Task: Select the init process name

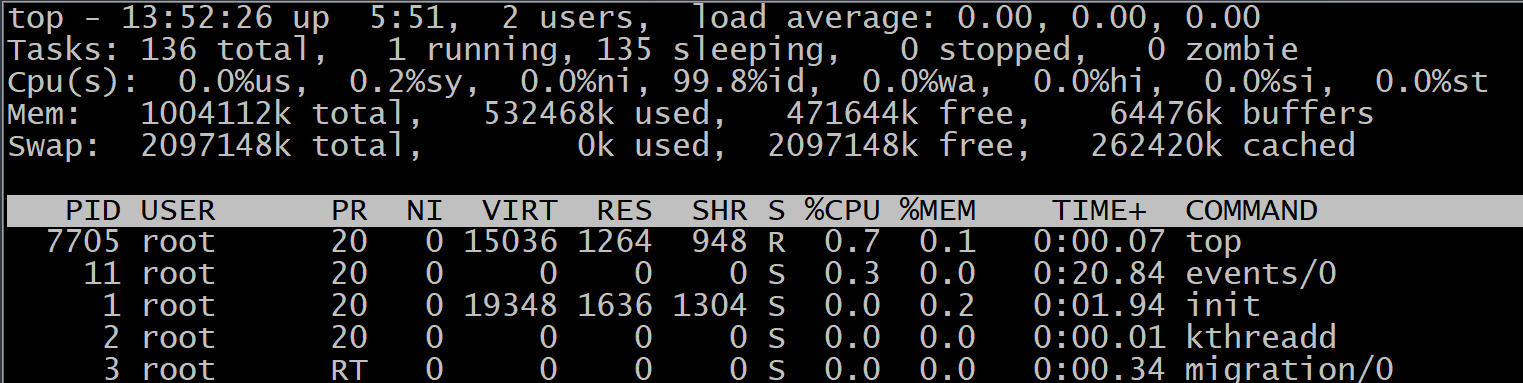Action: click(1223, 305)
